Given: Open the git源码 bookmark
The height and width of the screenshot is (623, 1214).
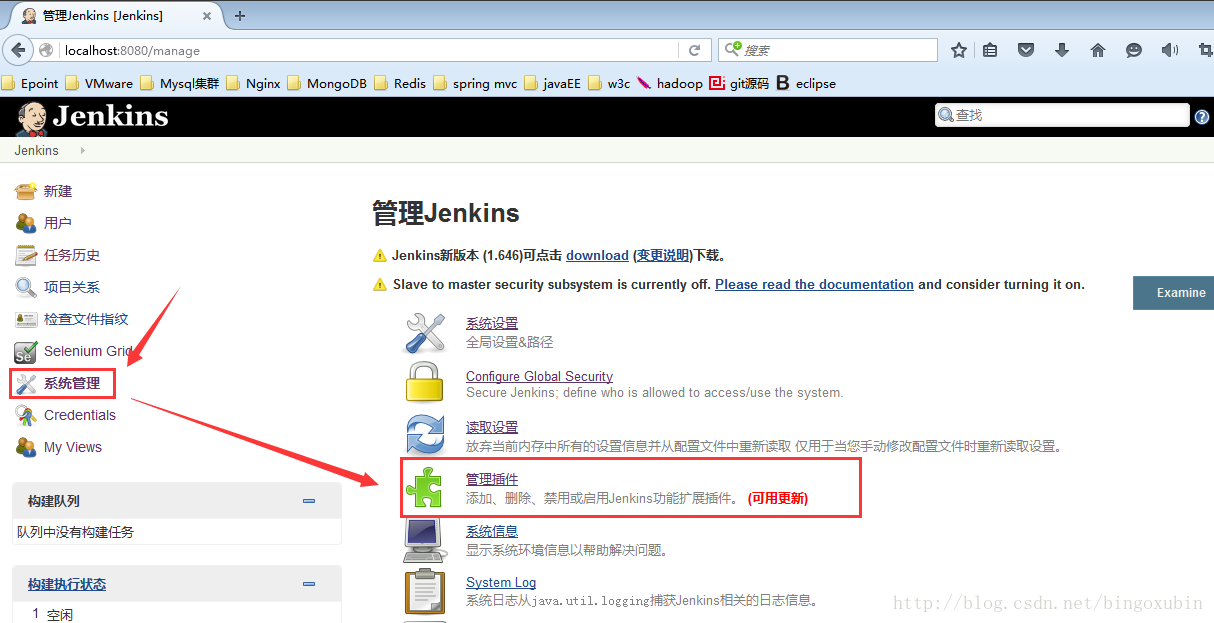Looking at the screenshot, I should pyautogui.click(x=740, y=83).
